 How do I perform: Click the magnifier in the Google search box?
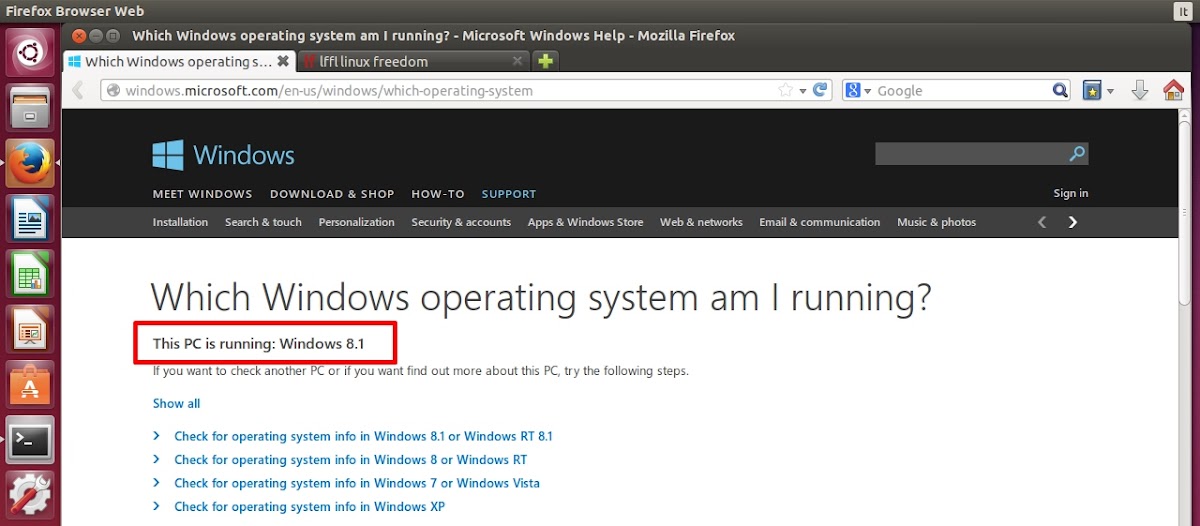pos(1060,90)
